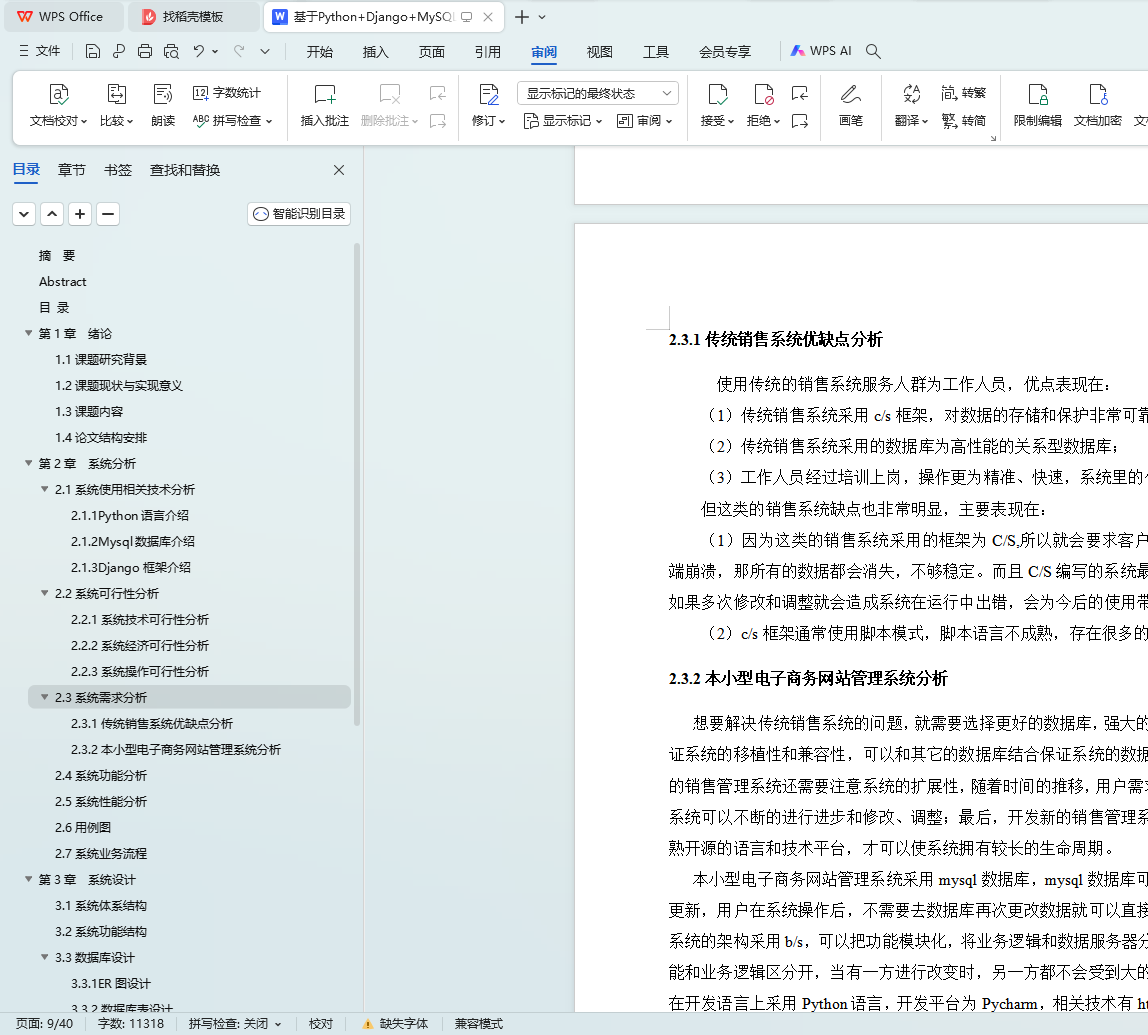1148x1035 pixels.
Task: Click 文档加密 encrypt document
Action: tap(1097, 105)
